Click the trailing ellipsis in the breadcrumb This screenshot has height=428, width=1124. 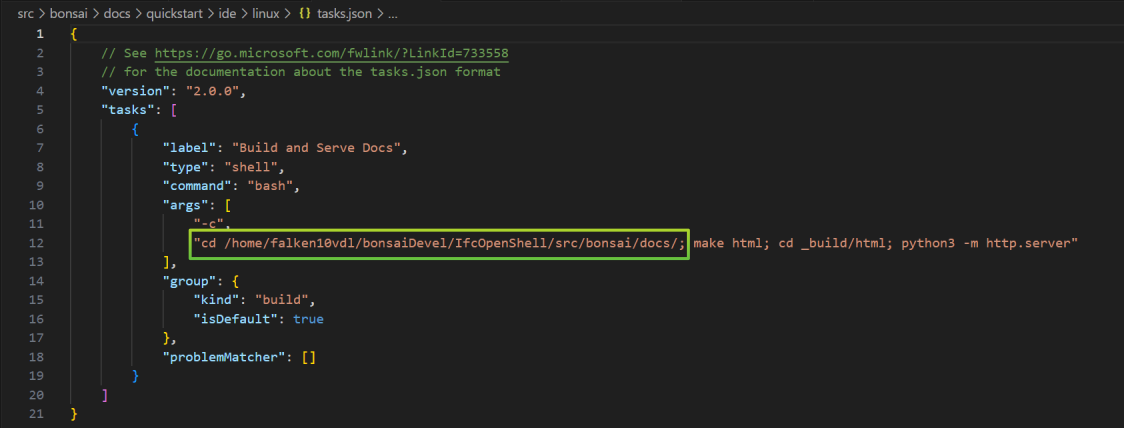coord(391,14)
